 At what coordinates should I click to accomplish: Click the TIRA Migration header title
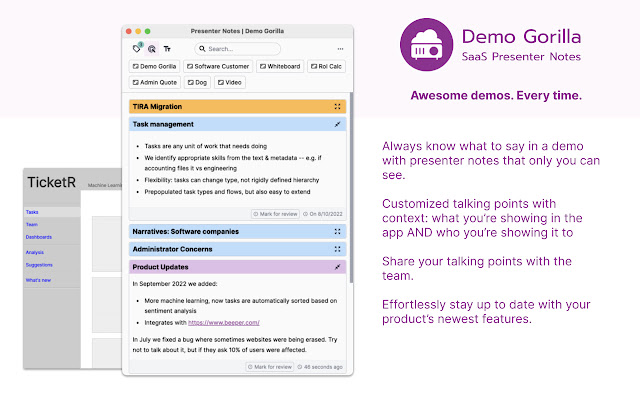(157, 107)
